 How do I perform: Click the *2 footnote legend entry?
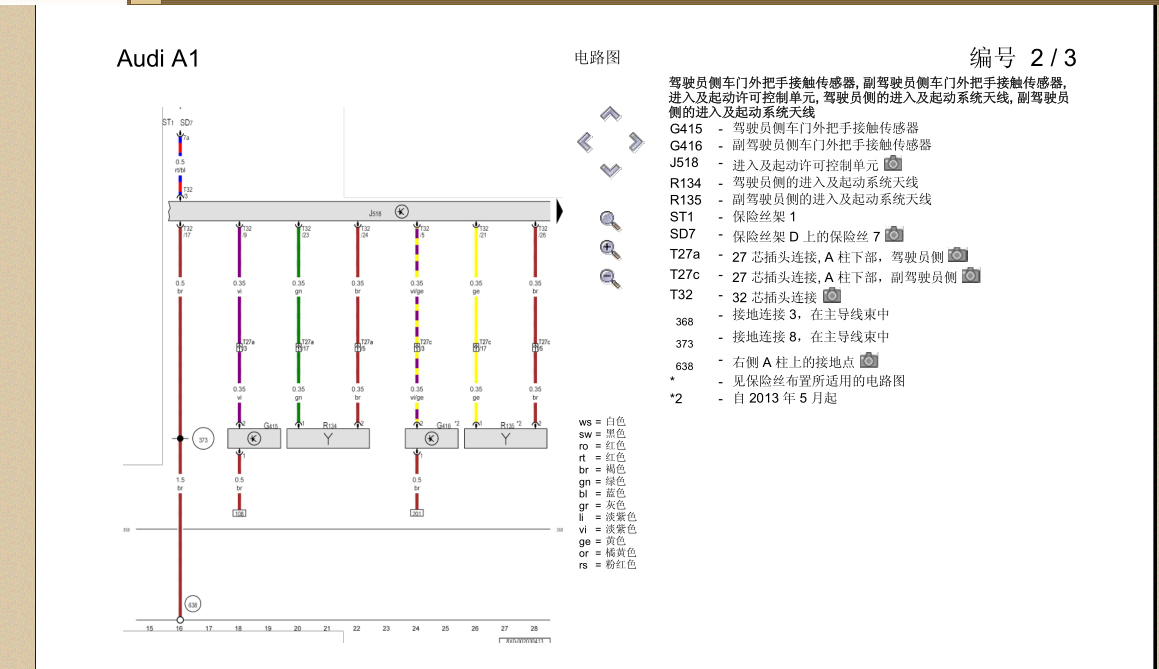point(753,398)
